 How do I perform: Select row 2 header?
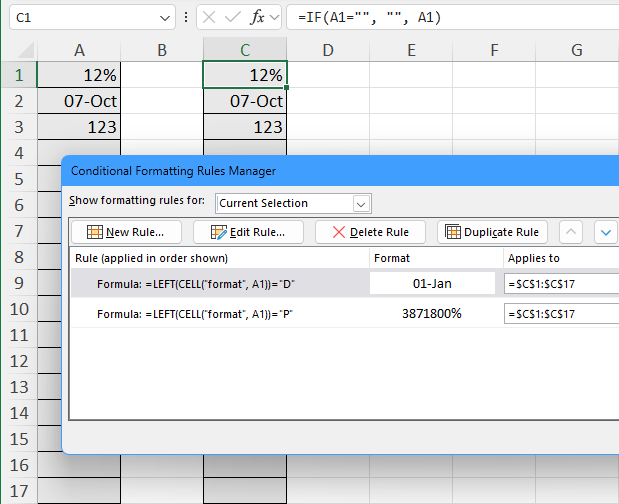click(19, 101)
